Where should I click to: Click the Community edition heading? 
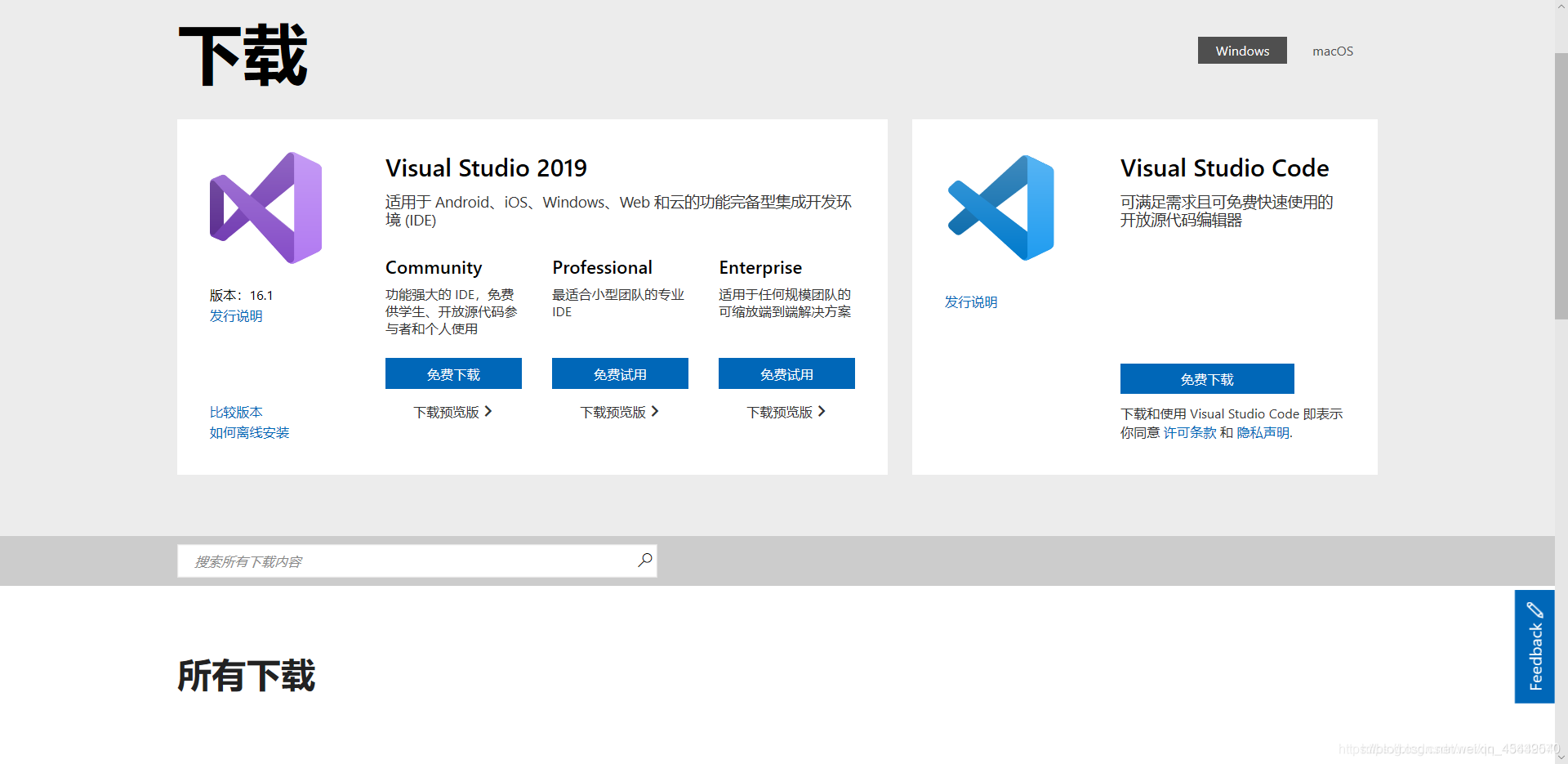pos(434,268)
